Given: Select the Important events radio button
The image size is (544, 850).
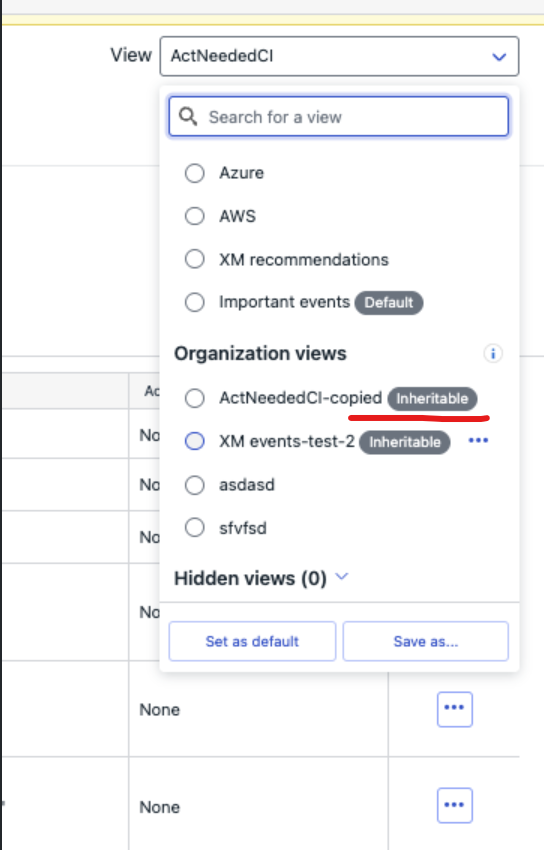Looking at the screenshot, I should 195,302.
